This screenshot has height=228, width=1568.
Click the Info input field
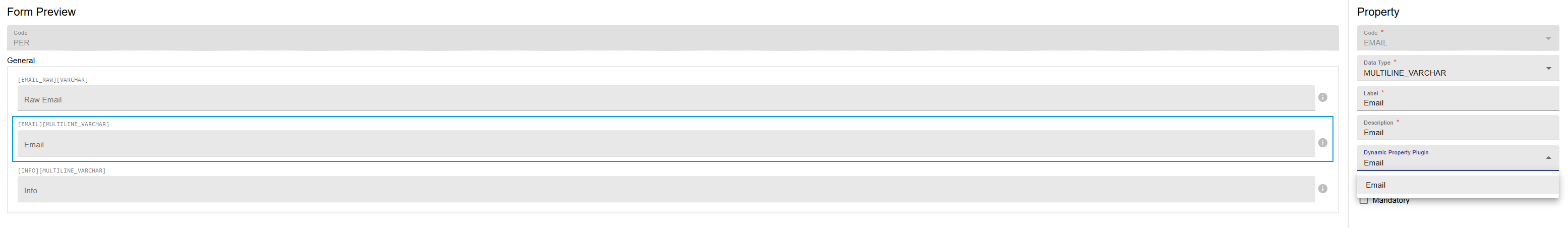pos(666,189)
